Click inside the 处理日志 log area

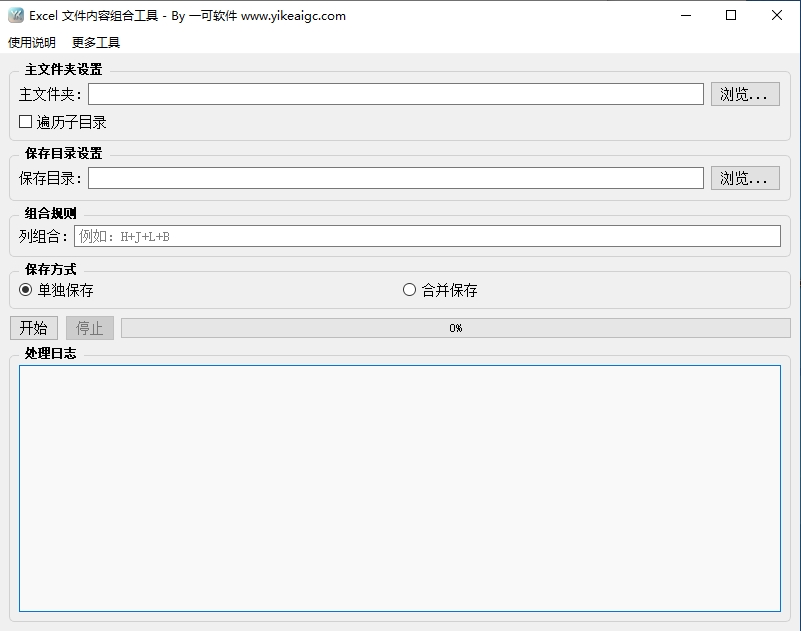400,488
